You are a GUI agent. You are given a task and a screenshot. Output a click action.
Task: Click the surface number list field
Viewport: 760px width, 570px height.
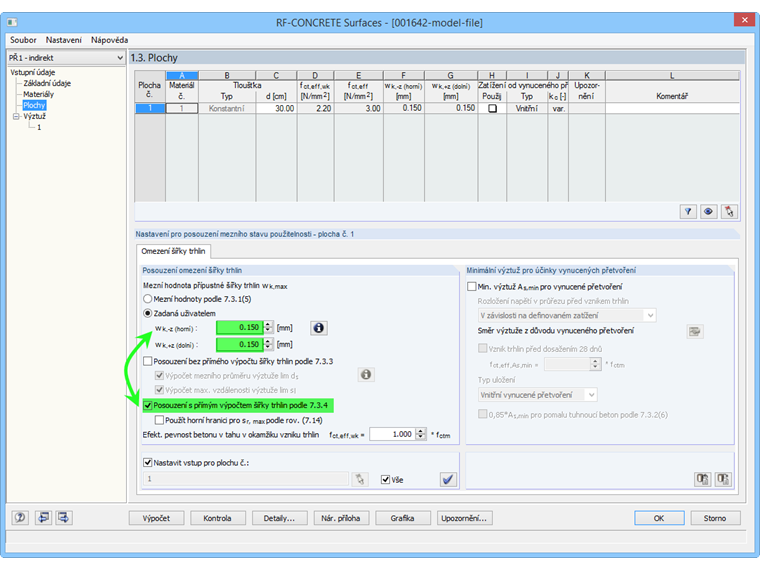[246, 479]
